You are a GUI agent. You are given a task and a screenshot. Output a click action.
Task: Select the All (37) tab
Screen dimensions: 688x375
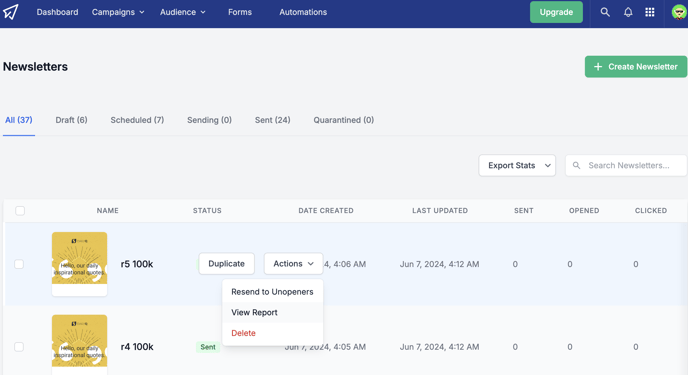tap(18, 120)
